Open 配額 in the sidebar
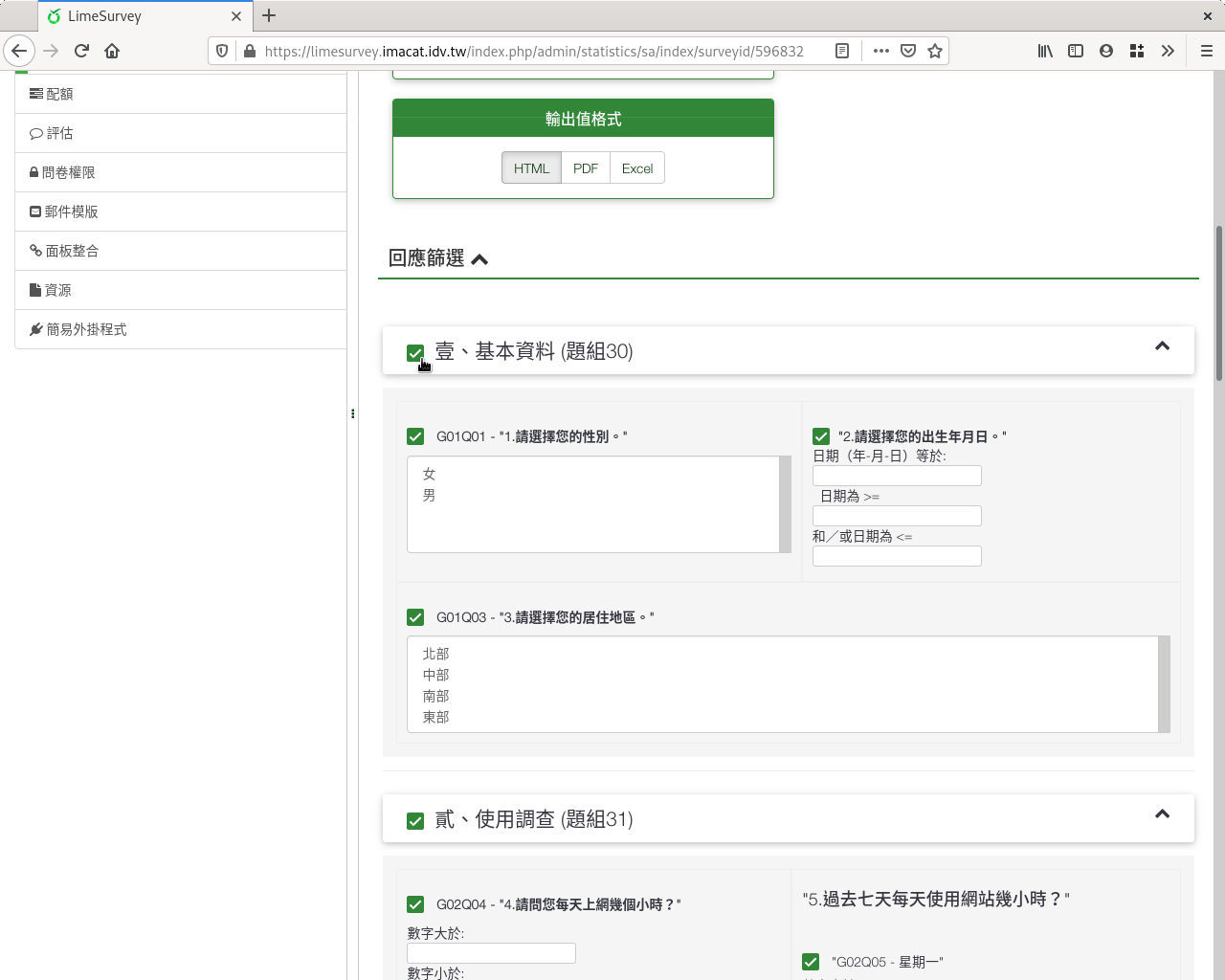 tap(181, 94)
